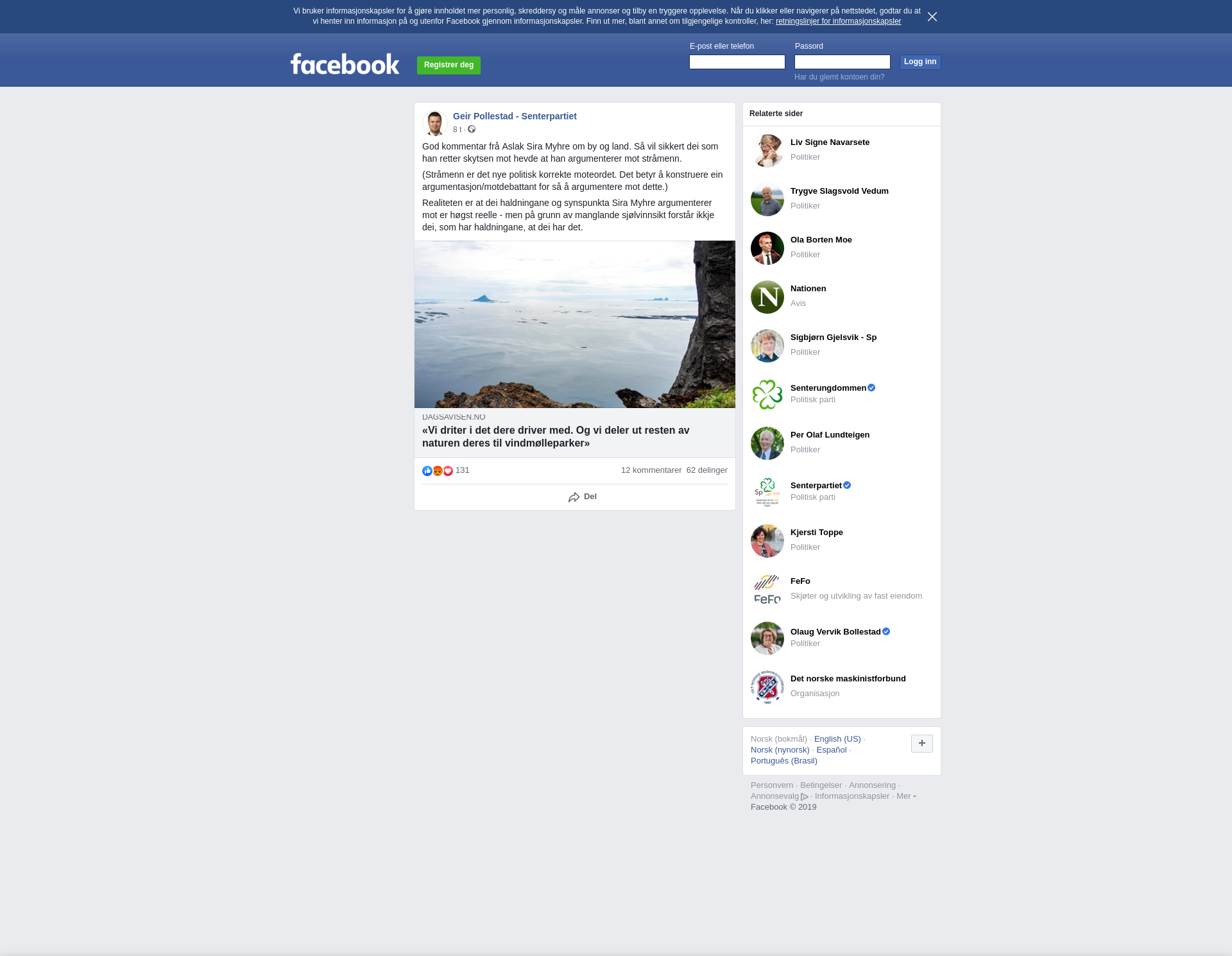Open the Facebook logo home link
Viewport: 1232px width, 956px height.
point(345,64)
